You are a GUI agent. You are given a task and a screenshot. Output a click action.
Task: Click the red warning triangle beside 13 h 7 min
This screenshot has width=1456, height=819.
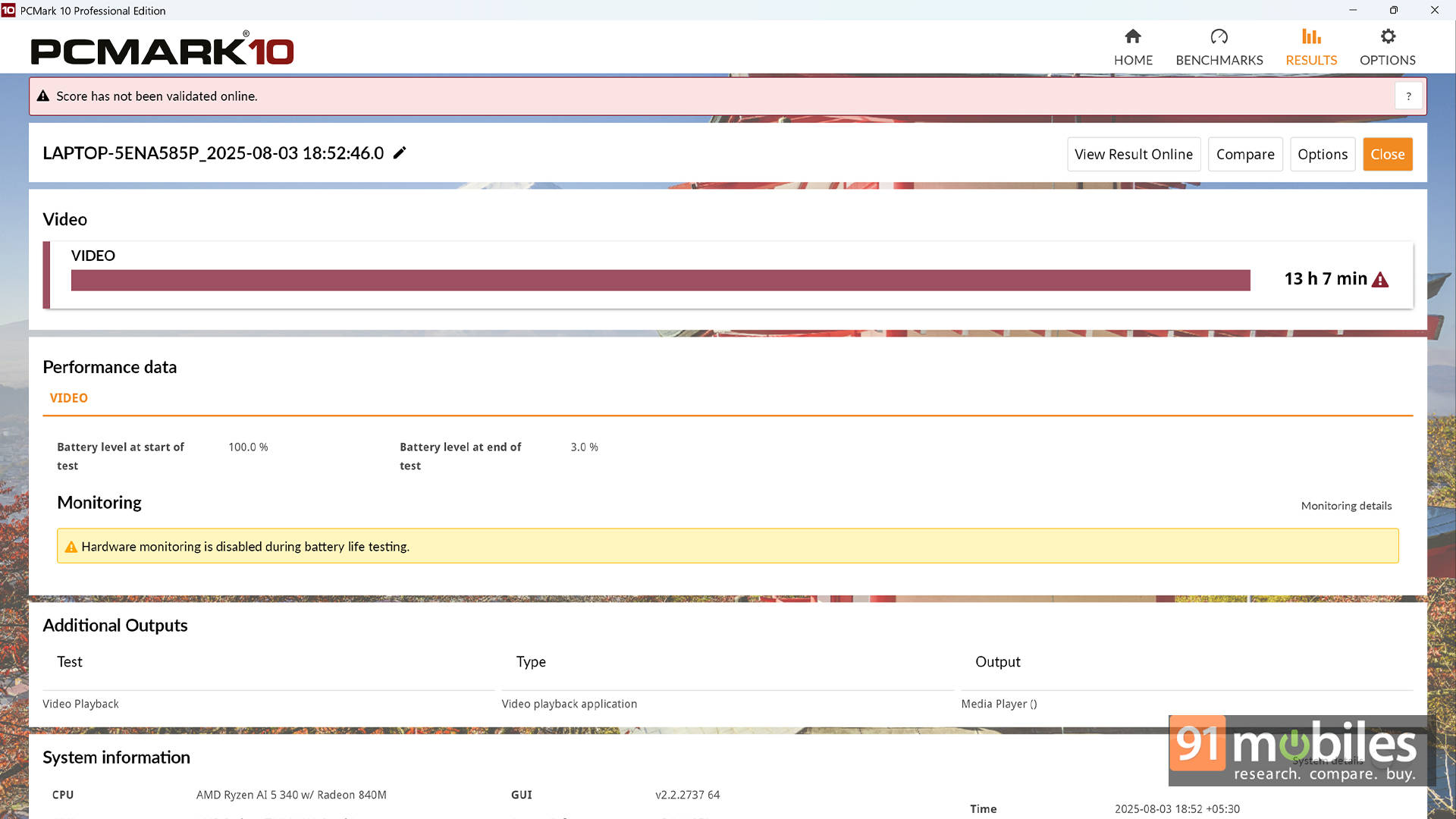point(1380,280)
